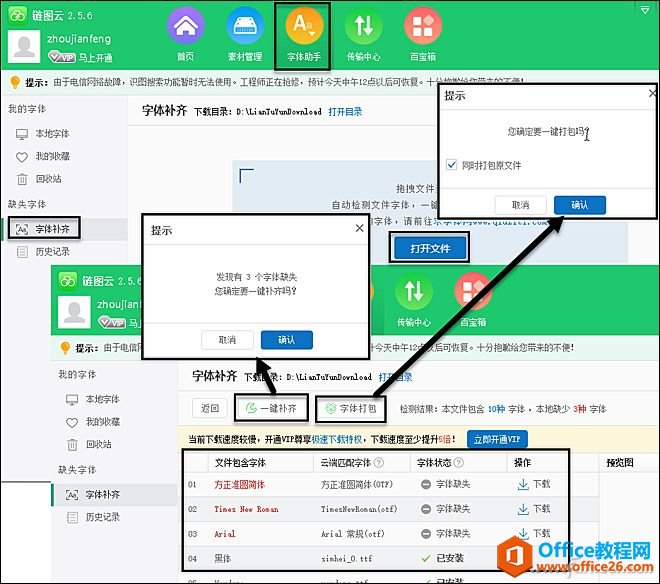Click user avatar in top window
The width and height of the screenshot is (660, 584).
(x=24, y=46)
